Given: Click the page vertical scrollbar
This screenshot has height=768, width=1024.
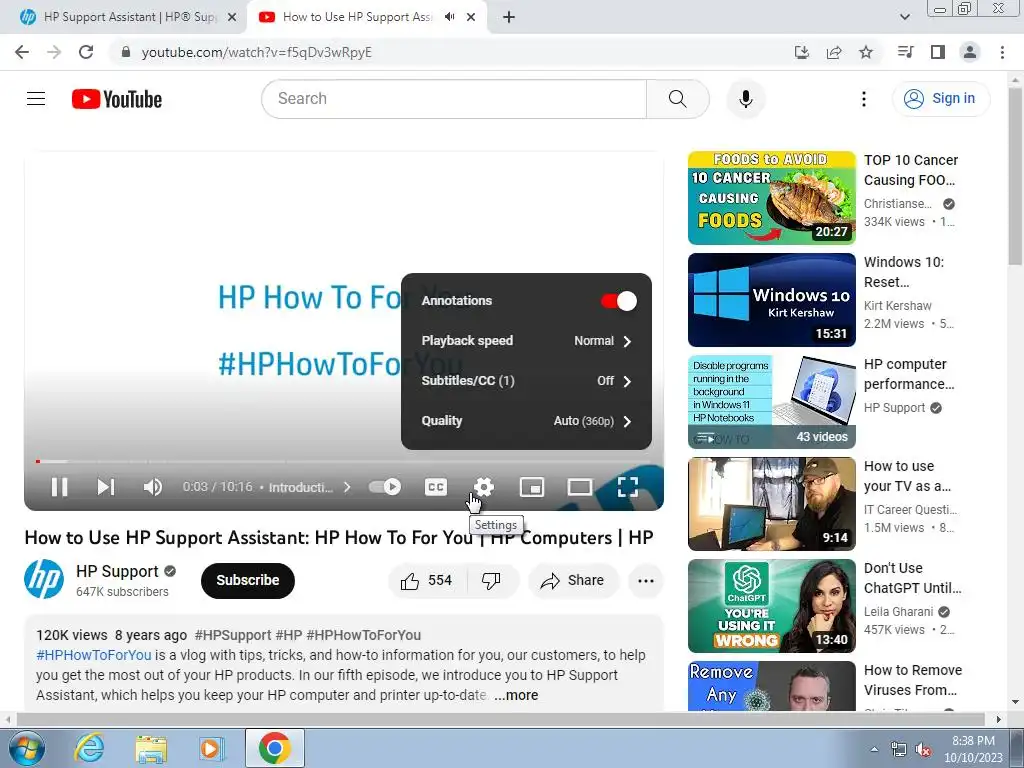Looking at the screenshot, I should pyautogui.click(x=1014, y=178).
